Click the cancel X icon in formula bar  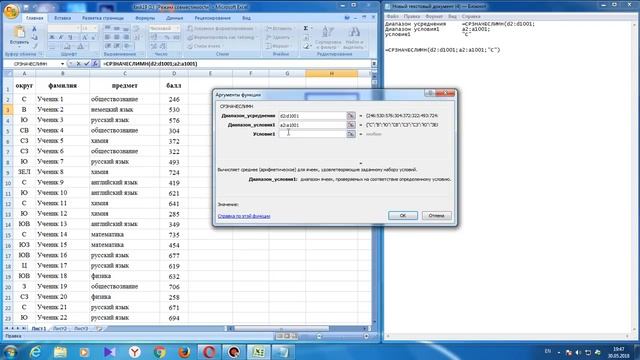[x=78, y=64]
